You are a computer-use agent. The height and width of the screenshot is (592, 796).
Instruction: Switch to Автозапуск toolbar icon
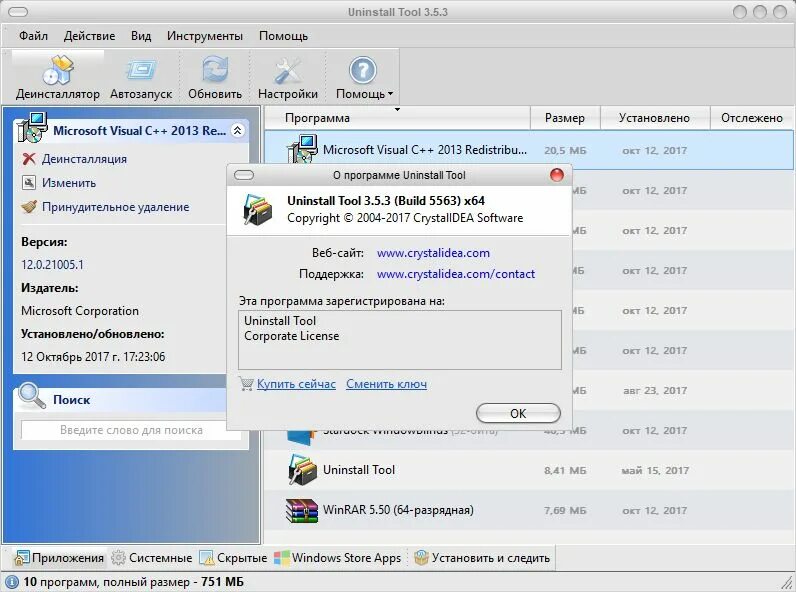point(141,70)
